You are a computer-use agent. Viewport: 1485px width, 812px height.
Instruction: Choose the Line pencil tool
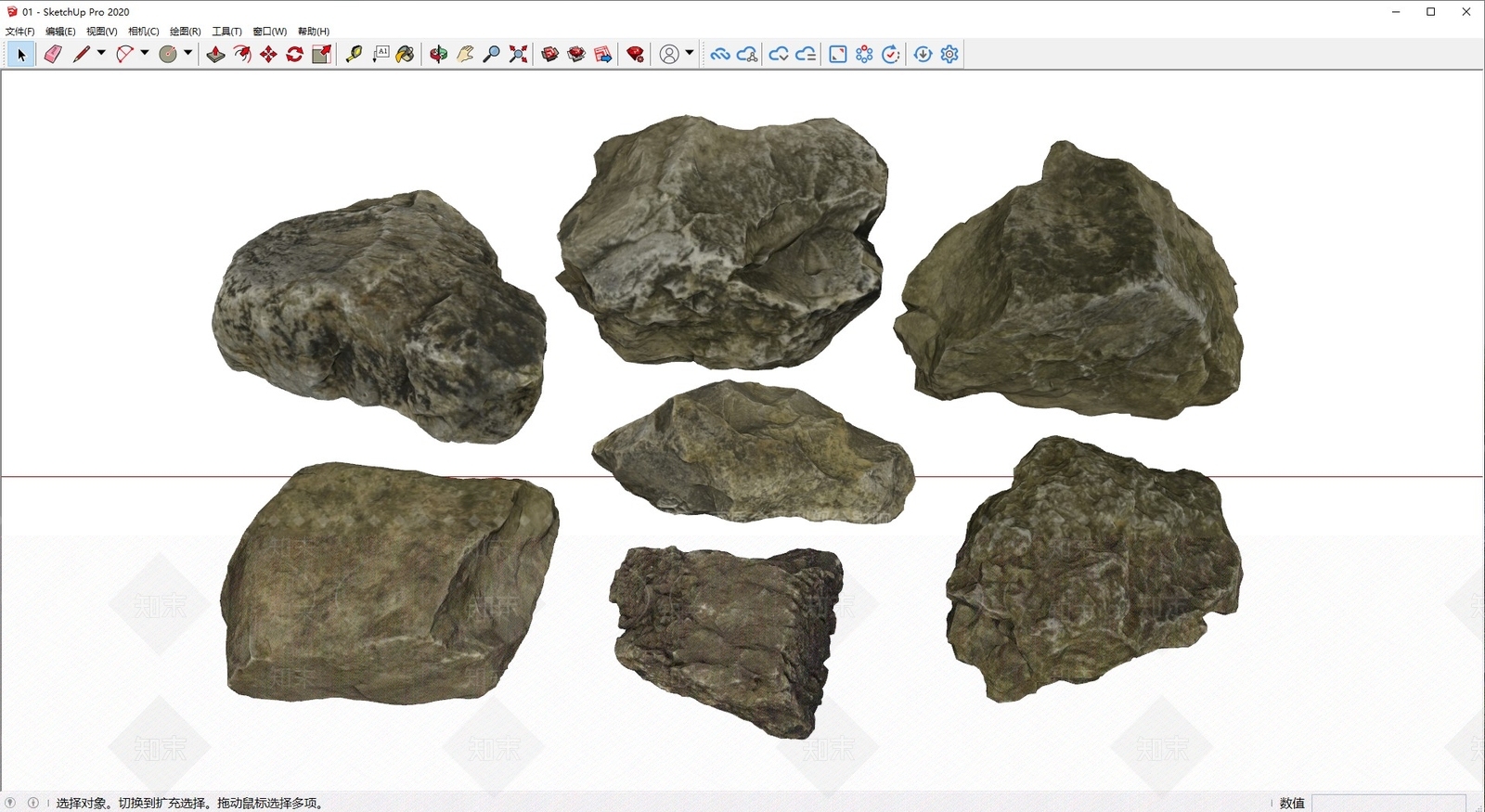pyautogui.click(x=82, y=55)
